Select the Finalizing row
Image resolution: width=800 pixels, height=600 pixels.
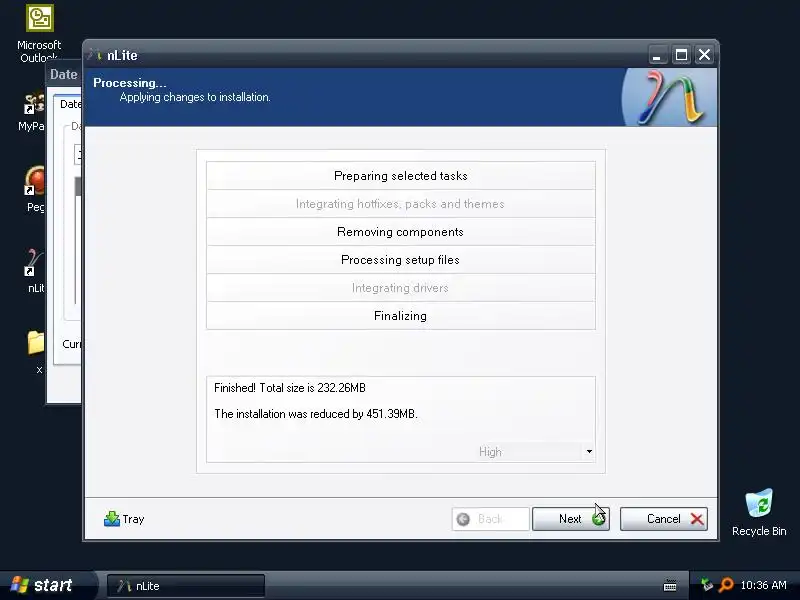401,316
